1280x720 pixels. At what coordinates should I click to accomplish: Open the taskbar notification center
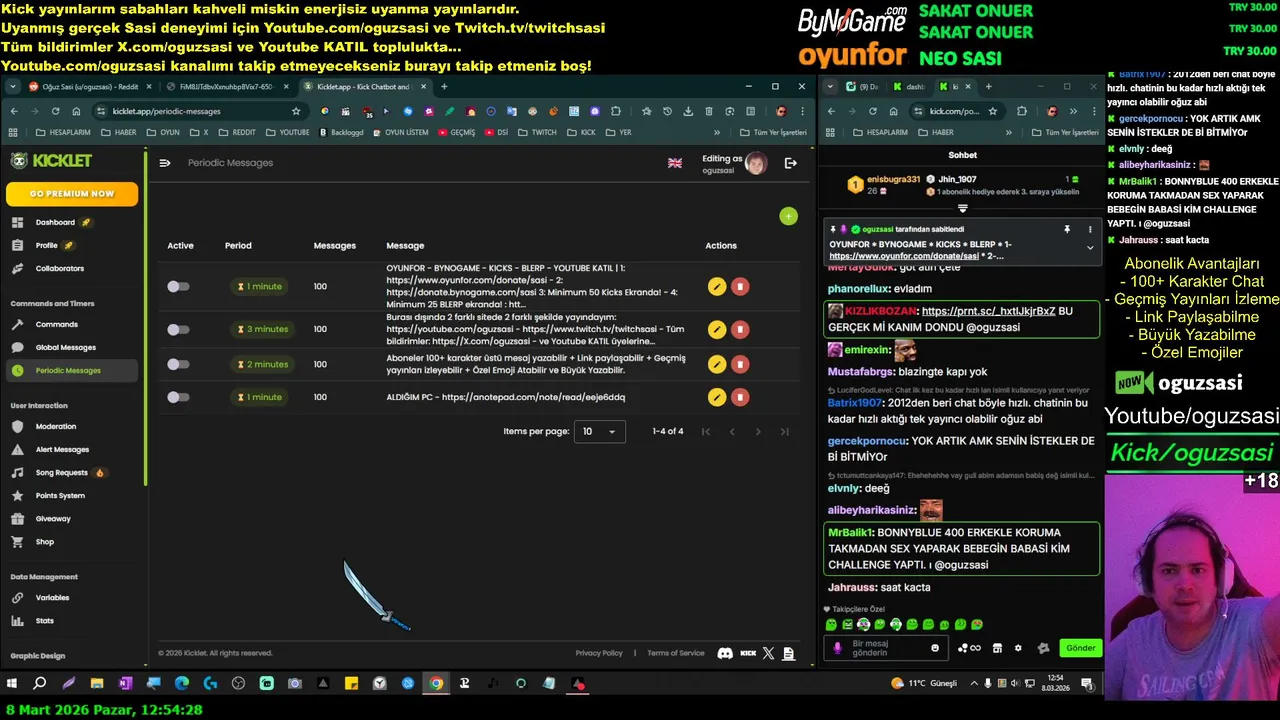(x=1086, y=684)
